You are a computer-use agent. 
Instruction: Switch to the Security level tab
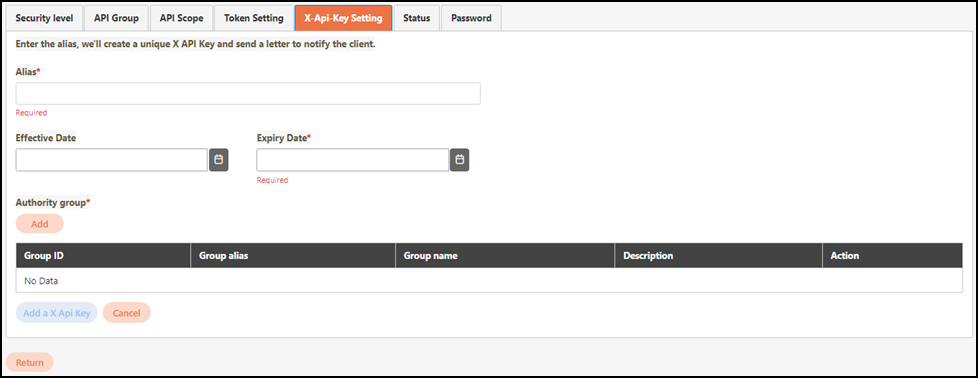pyautogui.click(x=44, y=18)
